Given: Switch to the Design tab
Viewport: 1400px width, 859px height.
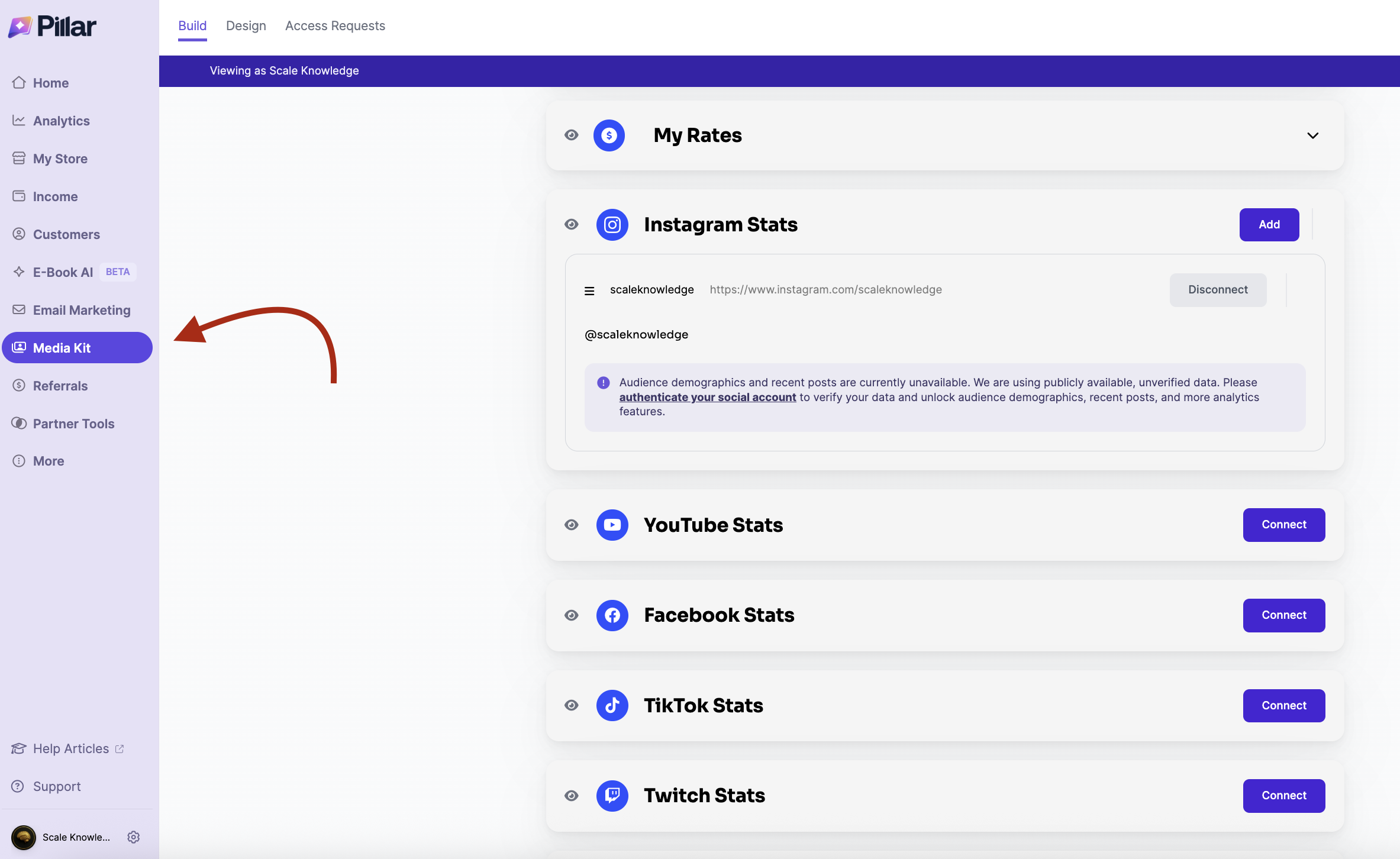Looking at the screenshot, I should (246, 26).
